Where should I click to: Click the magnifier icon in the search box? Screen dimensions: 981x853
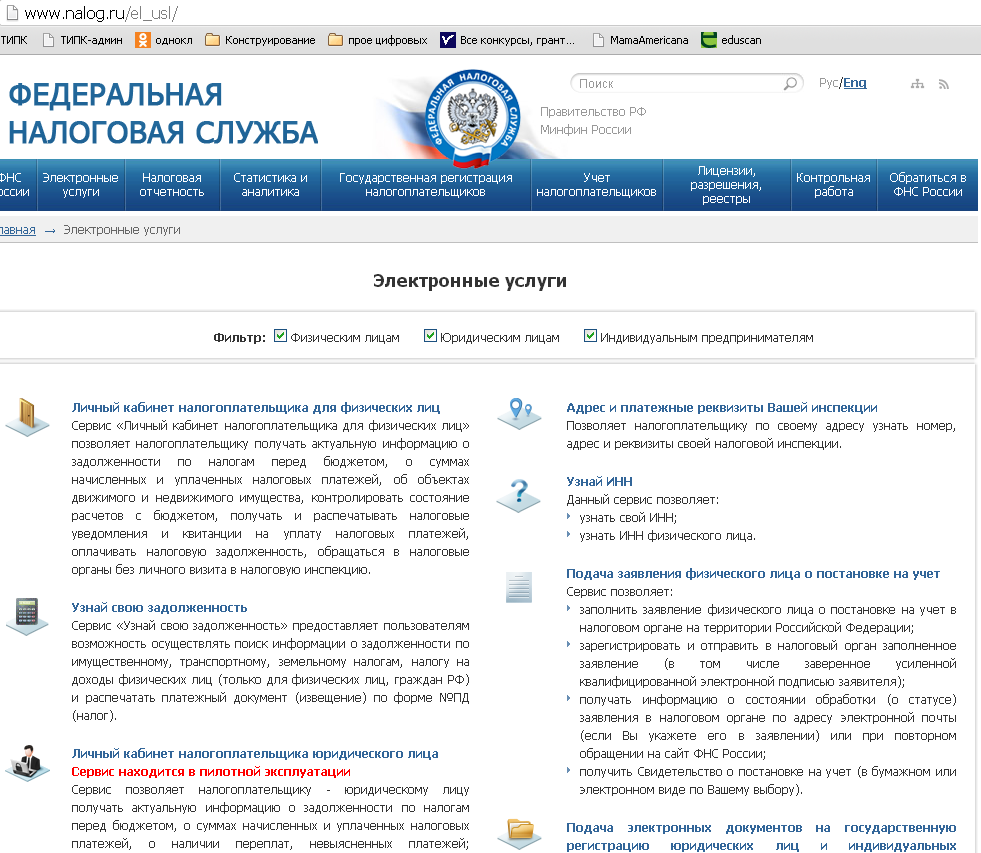(x=790, y=84)
